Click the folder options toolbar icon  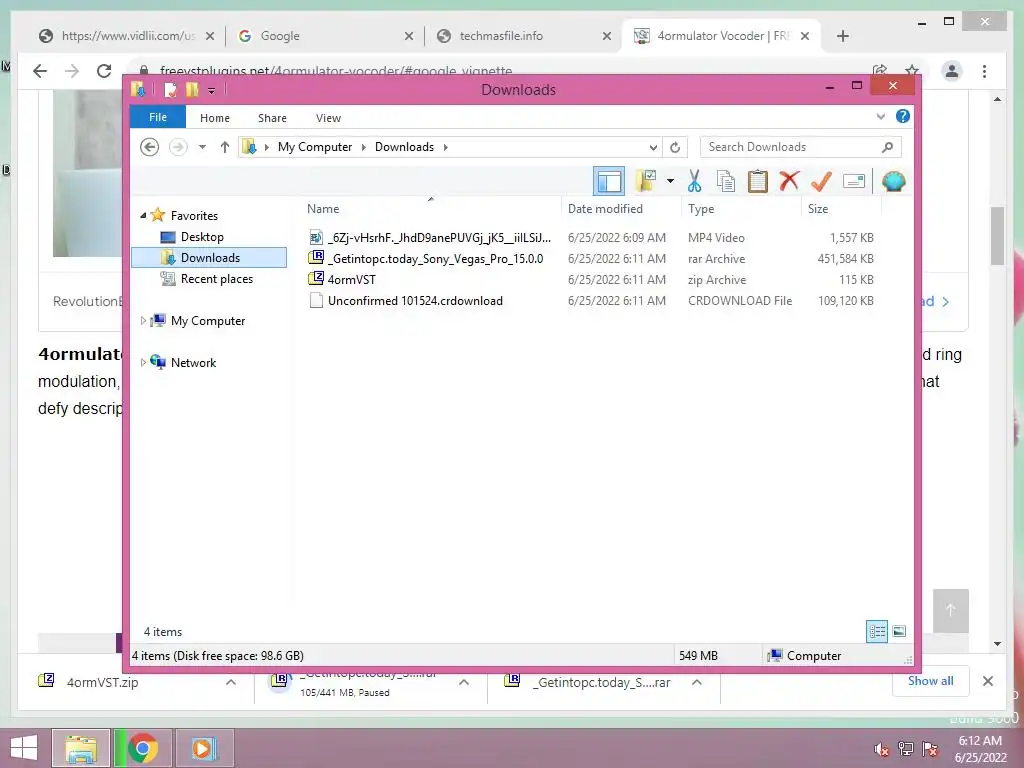coord(646,181)
